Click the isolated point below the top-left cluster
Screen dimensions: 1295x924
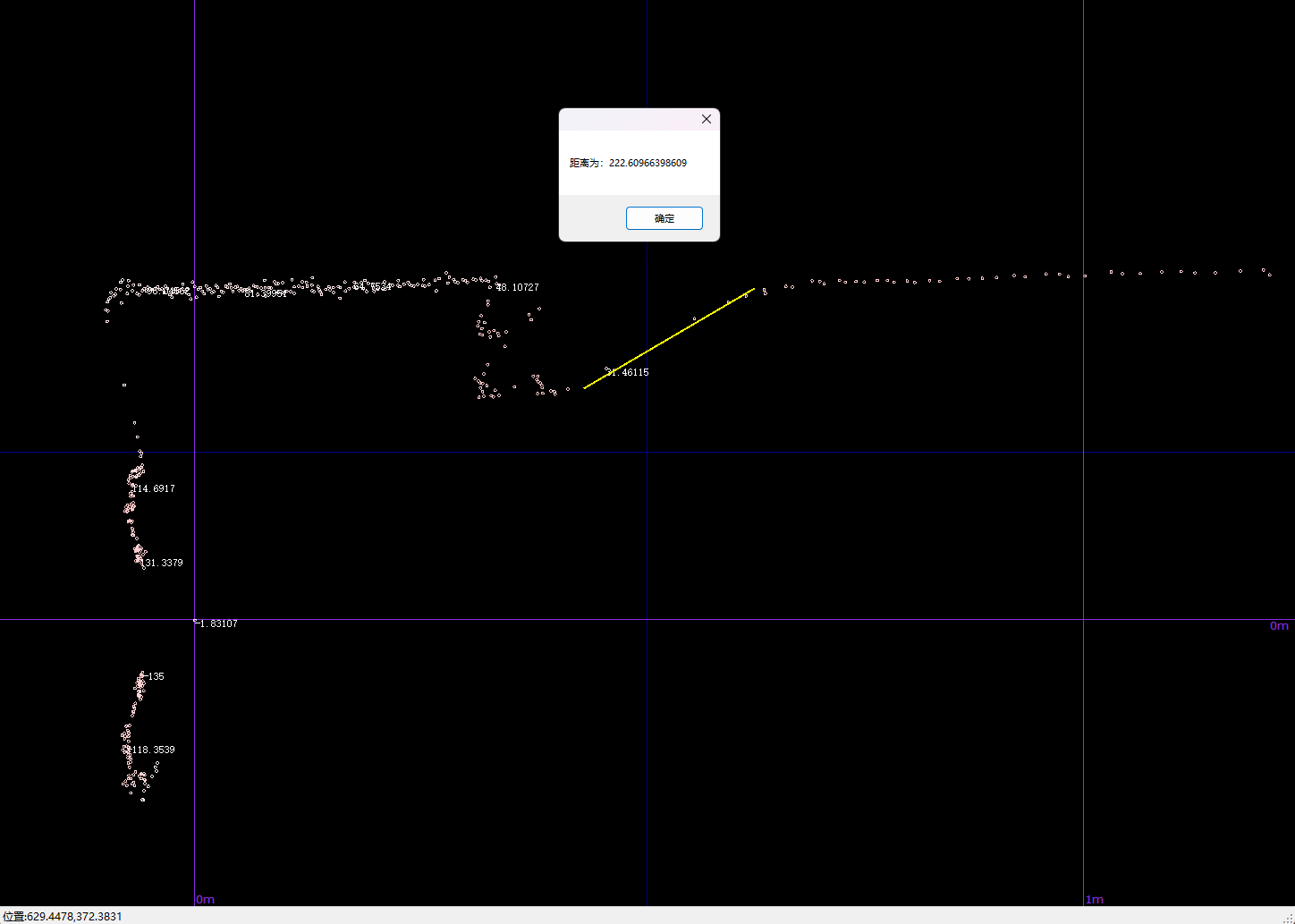[124, 385]
